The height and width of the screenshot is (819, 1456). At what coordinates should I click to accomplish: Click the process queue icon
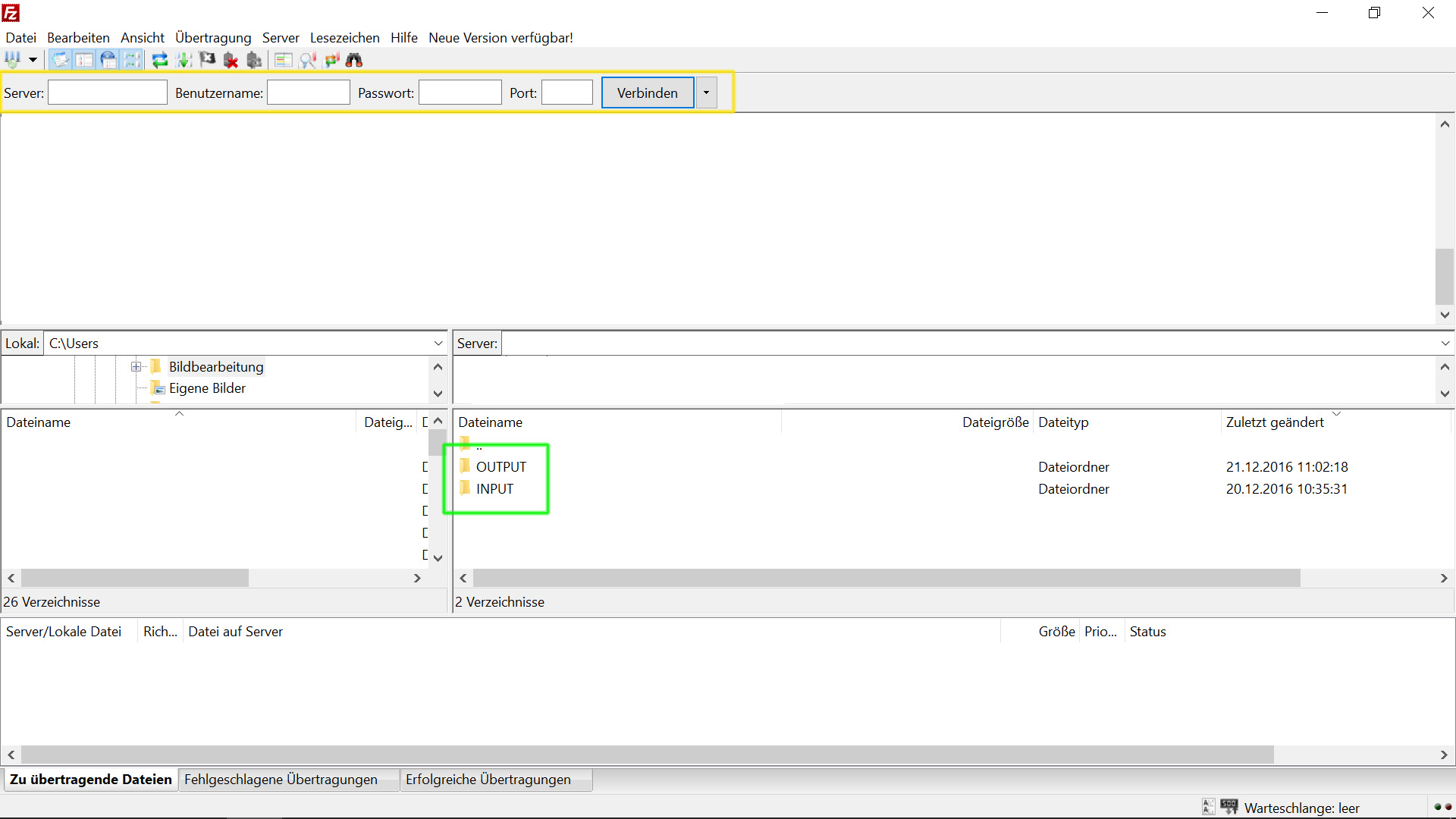click(183, 59)
